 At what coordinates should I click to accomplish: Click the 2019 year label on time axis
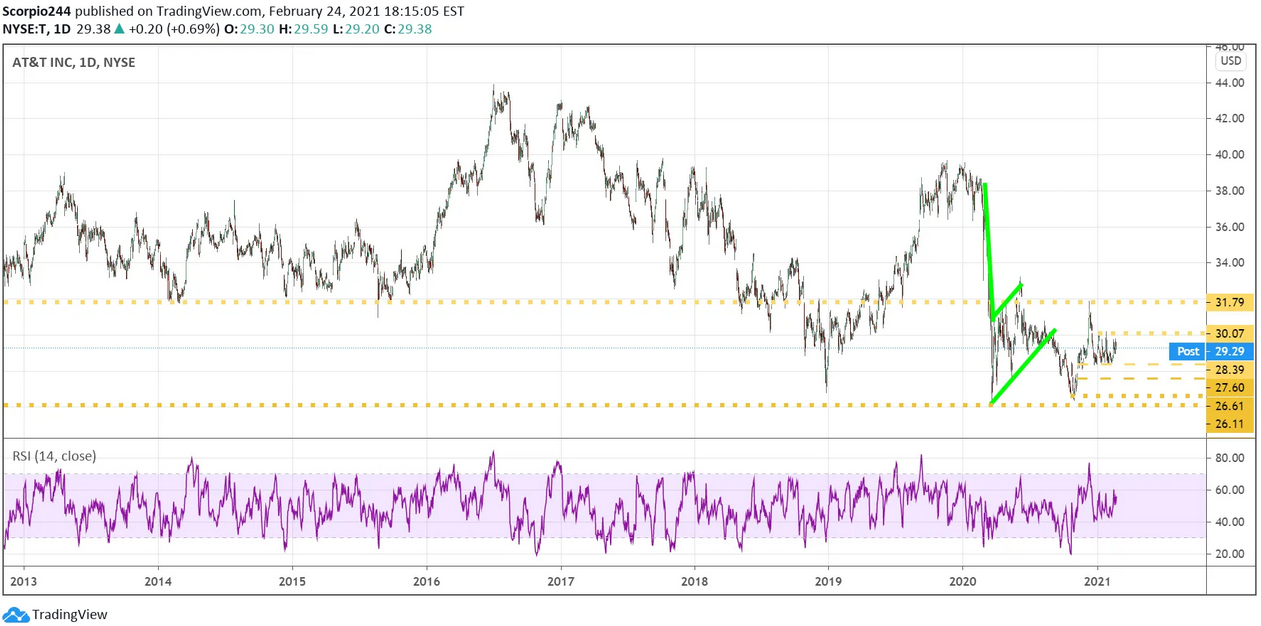click(x=828, y=580)
